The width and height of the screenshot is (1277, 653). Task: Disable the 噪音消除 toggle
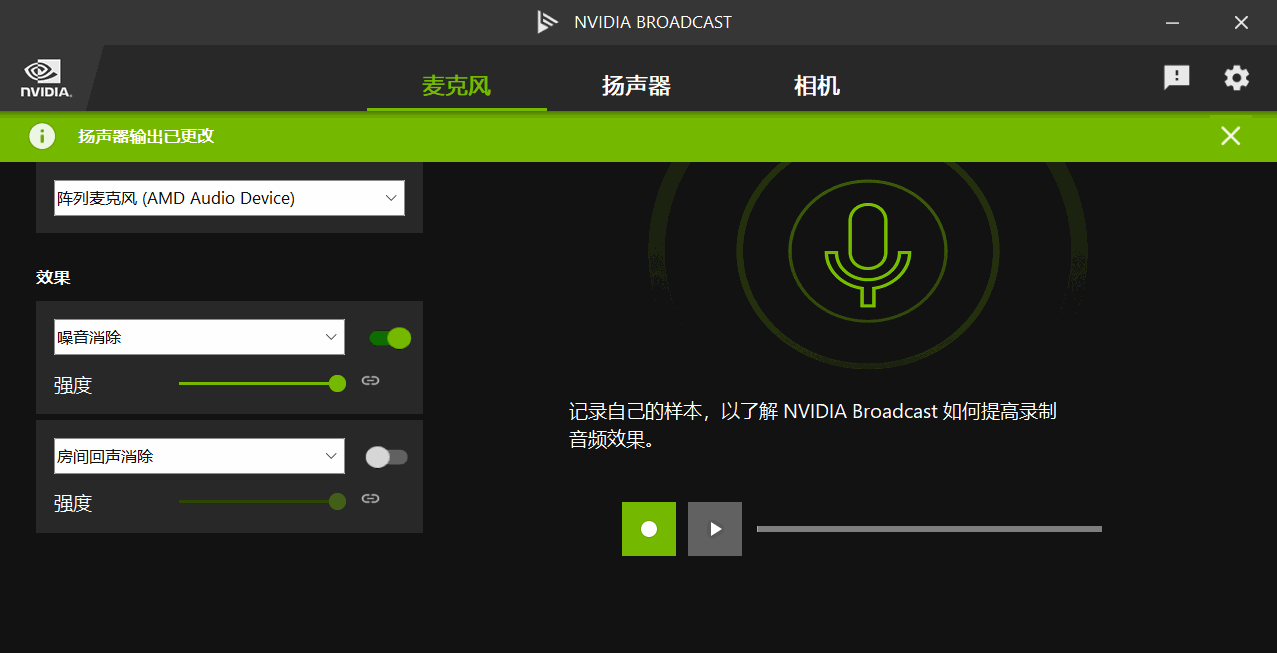point(390,338)
